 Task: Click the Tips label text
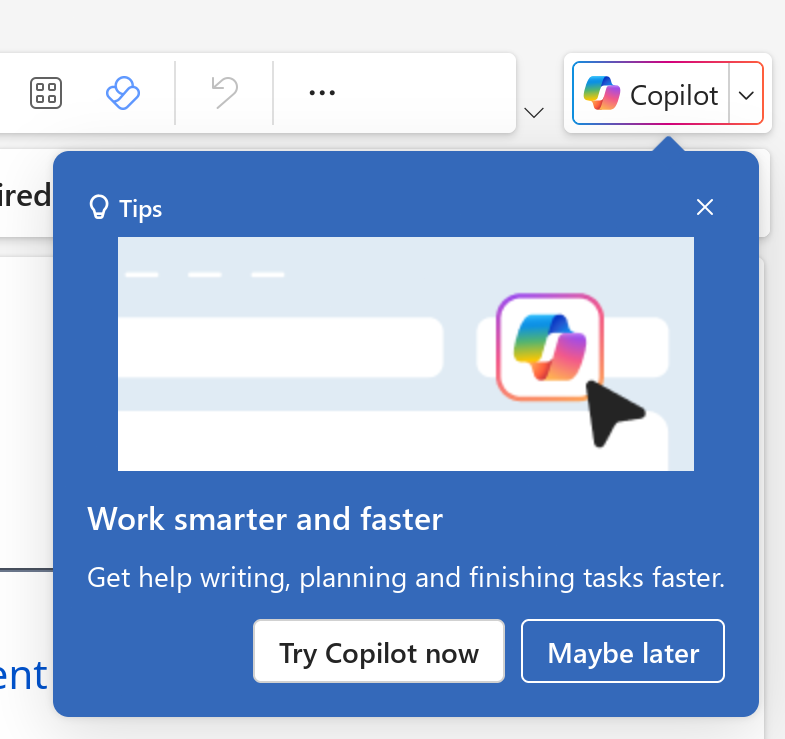141,209
